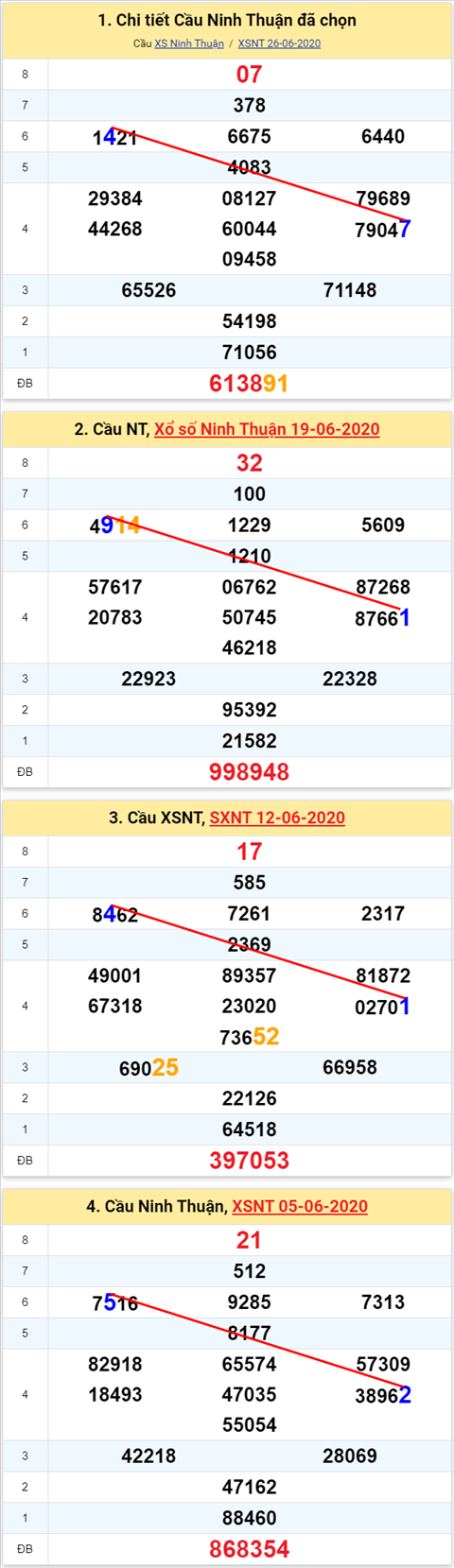Image resolution: width=454 pixels, height=1568 pixels.
Task: Select the number 64518
Action: tap(250, 1129)
